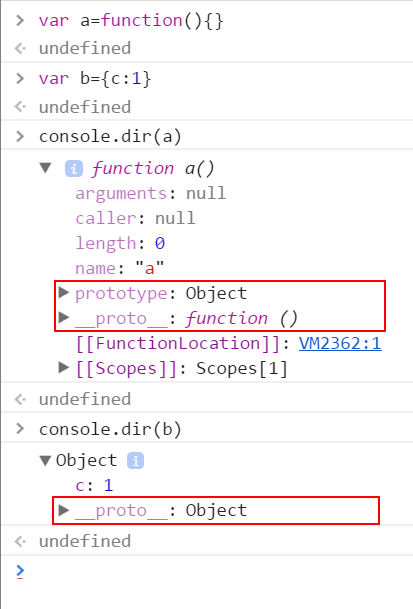Click the info icon beside Object

point(136,461)
